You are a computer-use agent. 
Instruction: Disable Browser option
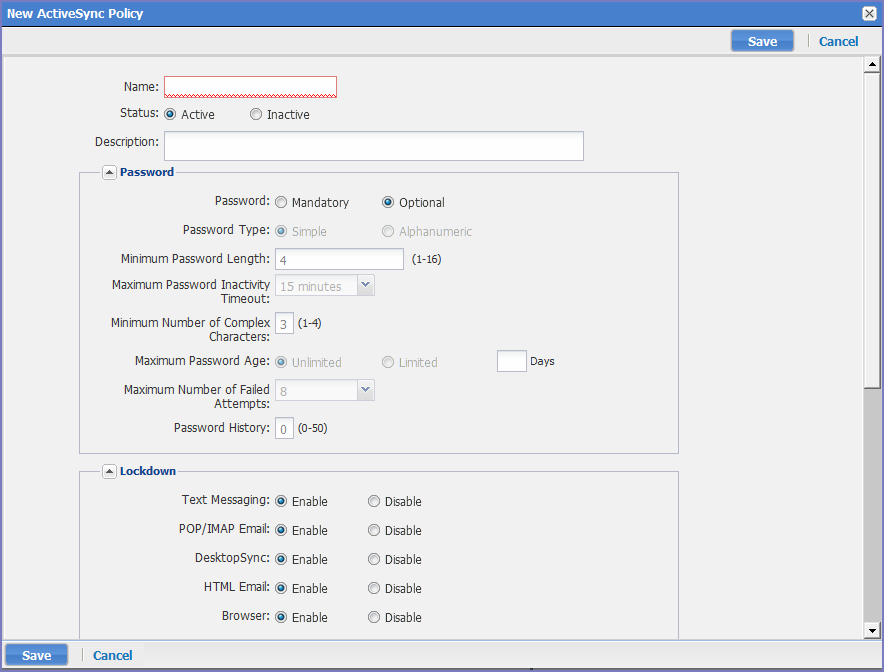[x=374, y=617]
